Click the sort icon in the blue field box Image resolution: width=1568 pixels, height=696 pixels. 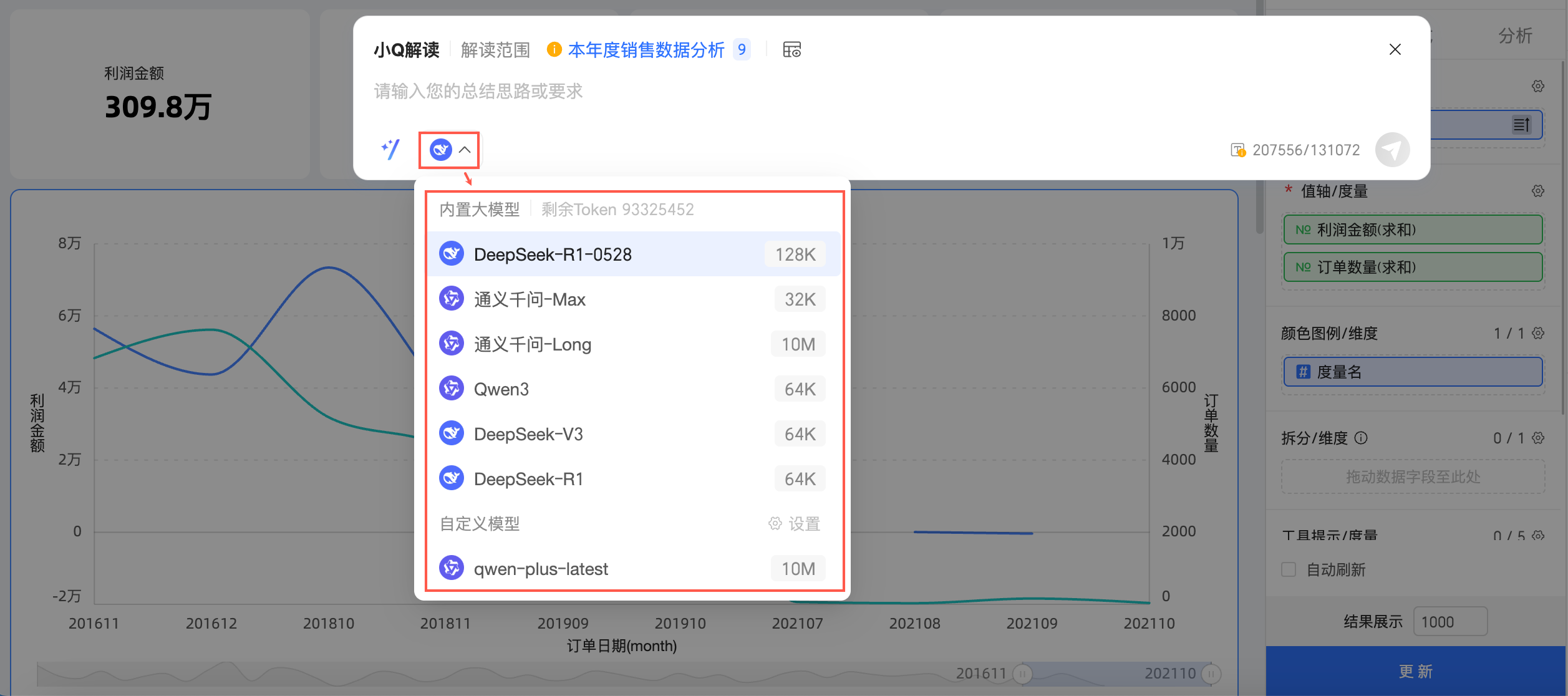coord(1521,125)
